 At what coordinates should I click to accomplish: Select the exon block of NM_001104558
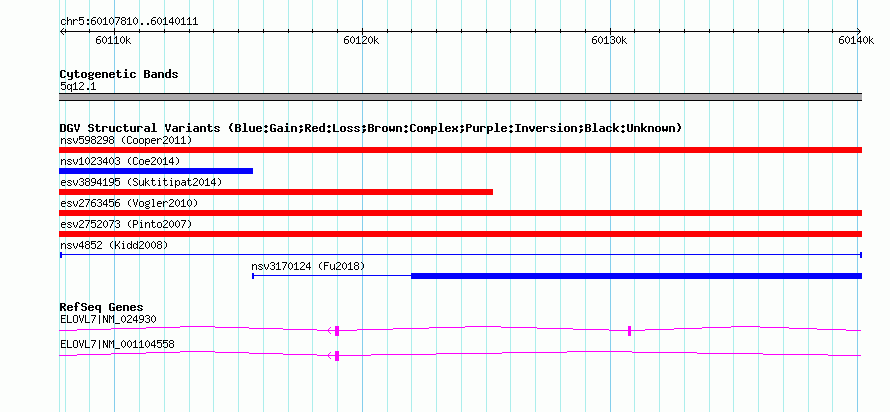(x=337, y=356)
